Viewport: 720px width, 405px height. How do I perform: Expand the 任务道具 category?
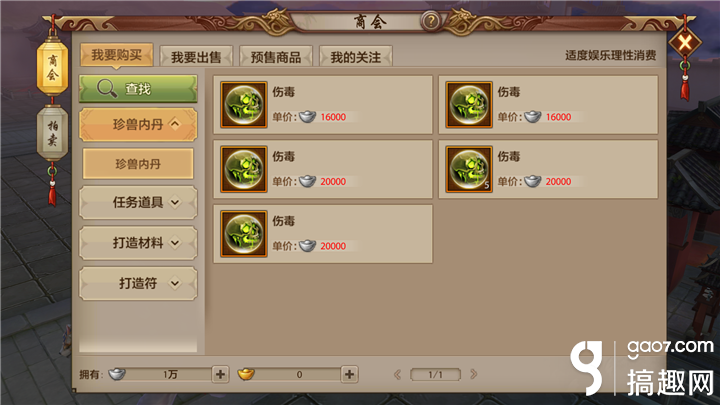[138, 202]
